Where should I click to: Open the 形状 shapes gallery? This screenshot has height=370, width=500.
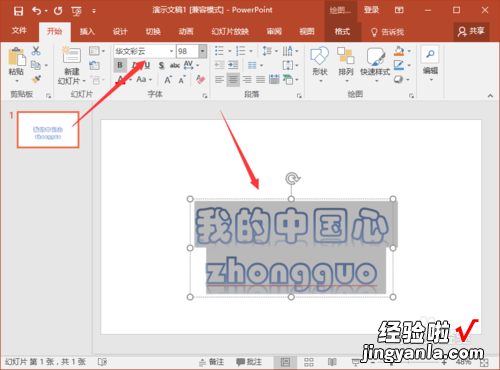pyautogui.click(x=320, y=65)
